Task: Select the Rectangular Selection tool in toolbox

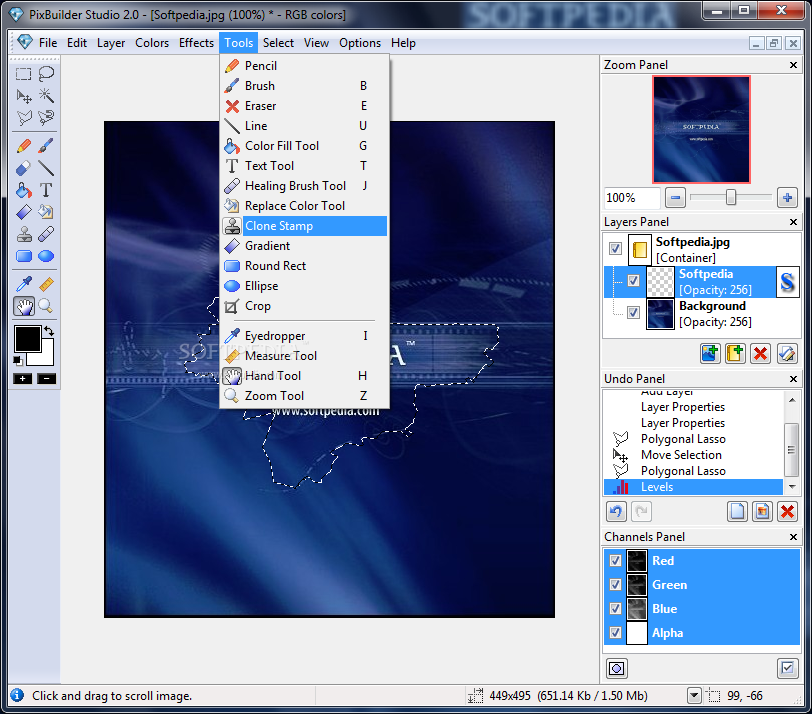Action: click(x=23, y=74)
